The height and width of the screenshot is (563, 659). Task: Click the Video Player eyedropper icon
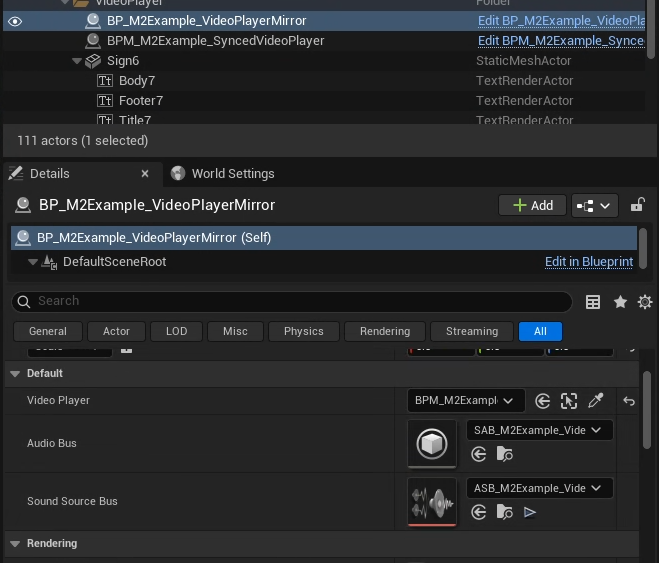pyautogui.click(x=596, y=401)
